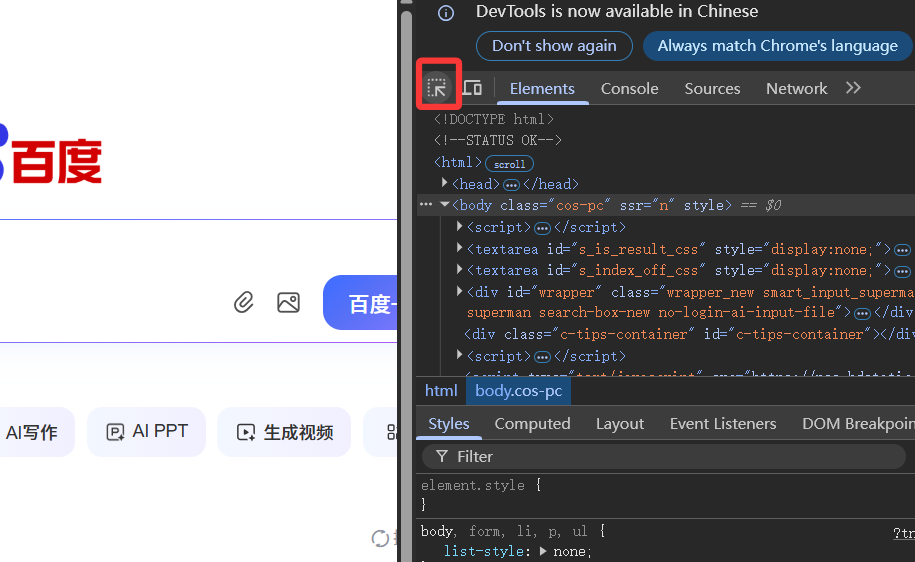
Task: Click the filter funnel icon in Styles
Action: (x=442, y=456)
